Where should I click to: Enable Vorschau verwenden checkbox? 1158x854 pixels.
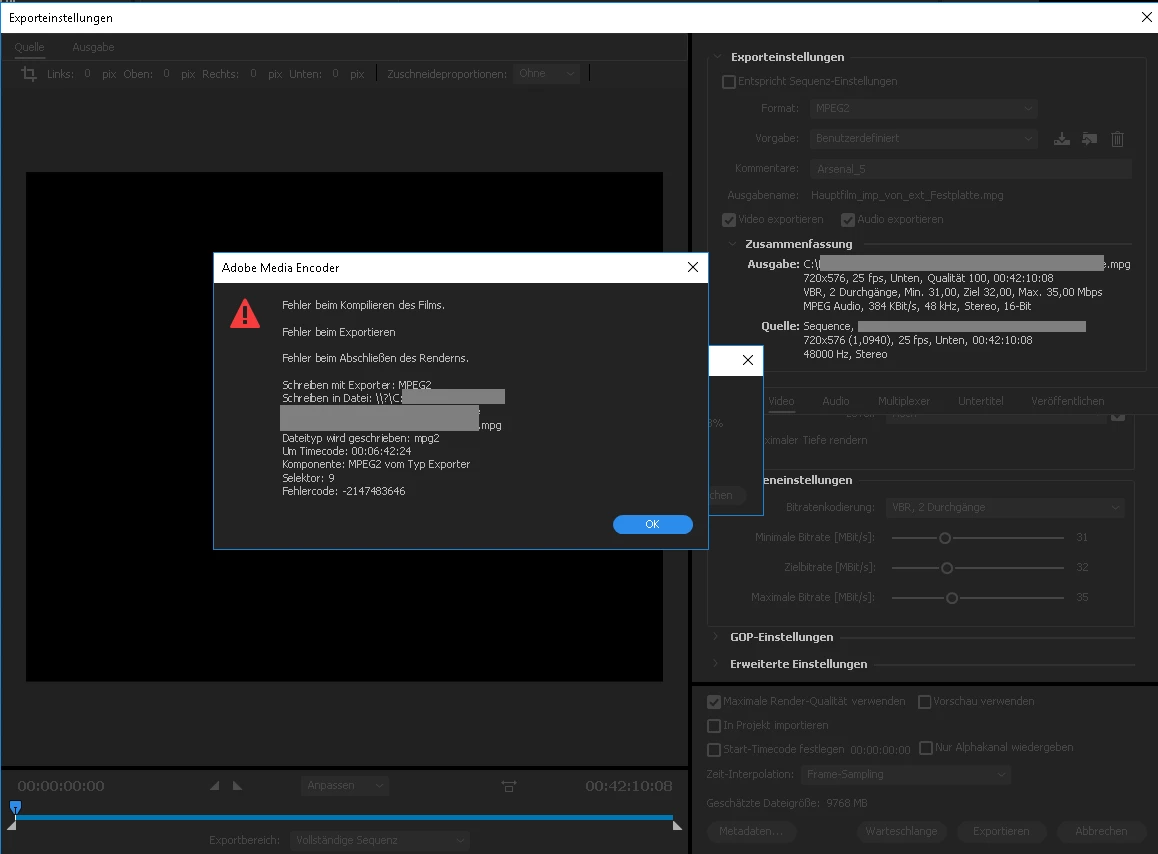coord(924,701)
